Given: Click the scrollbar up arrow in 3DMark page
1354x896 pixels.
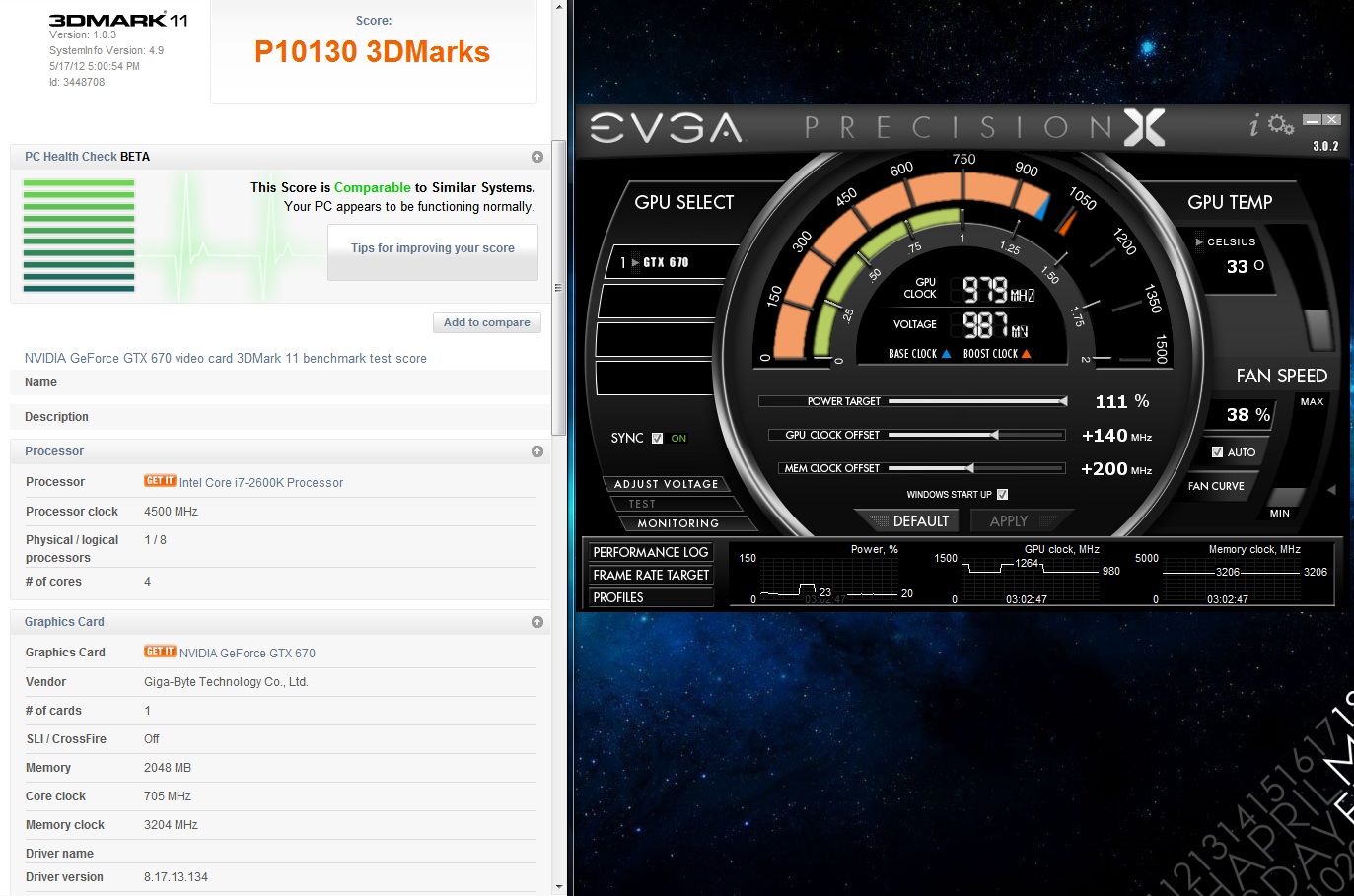Looking at the screenshot, I should (x=558, y=7).
